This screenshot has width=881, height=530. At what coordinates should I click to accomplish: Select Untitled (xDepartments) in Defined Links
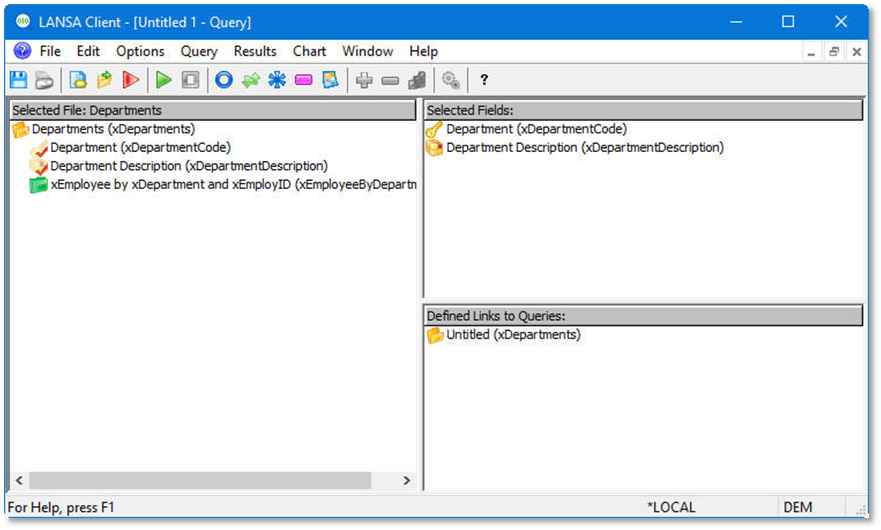513,335
